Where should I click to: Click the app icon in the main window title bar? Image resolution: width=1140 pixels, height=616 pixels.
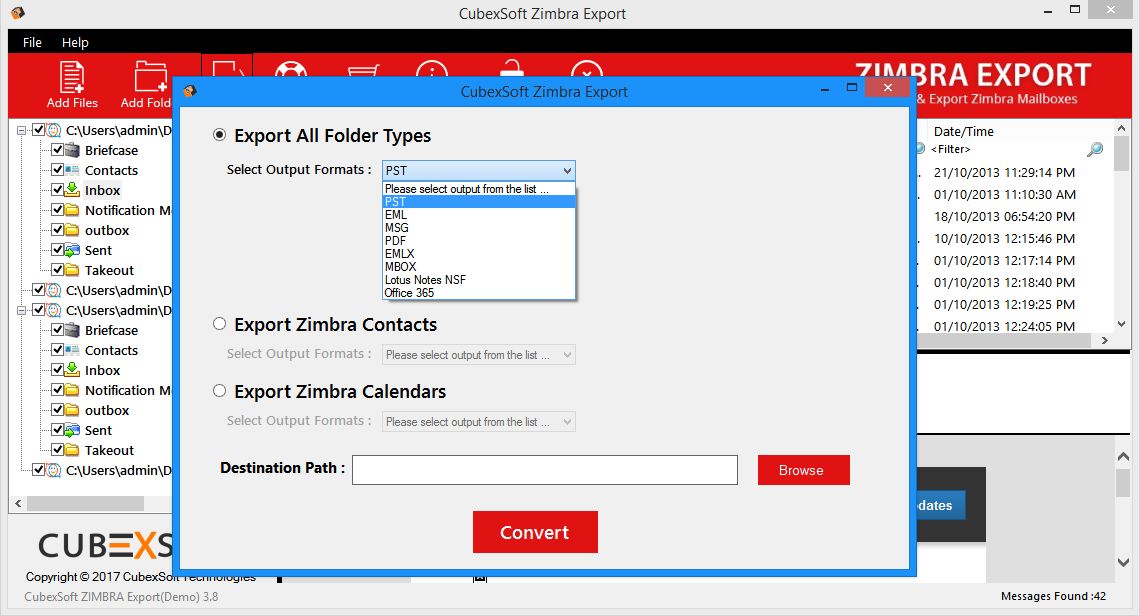point(17,12)
